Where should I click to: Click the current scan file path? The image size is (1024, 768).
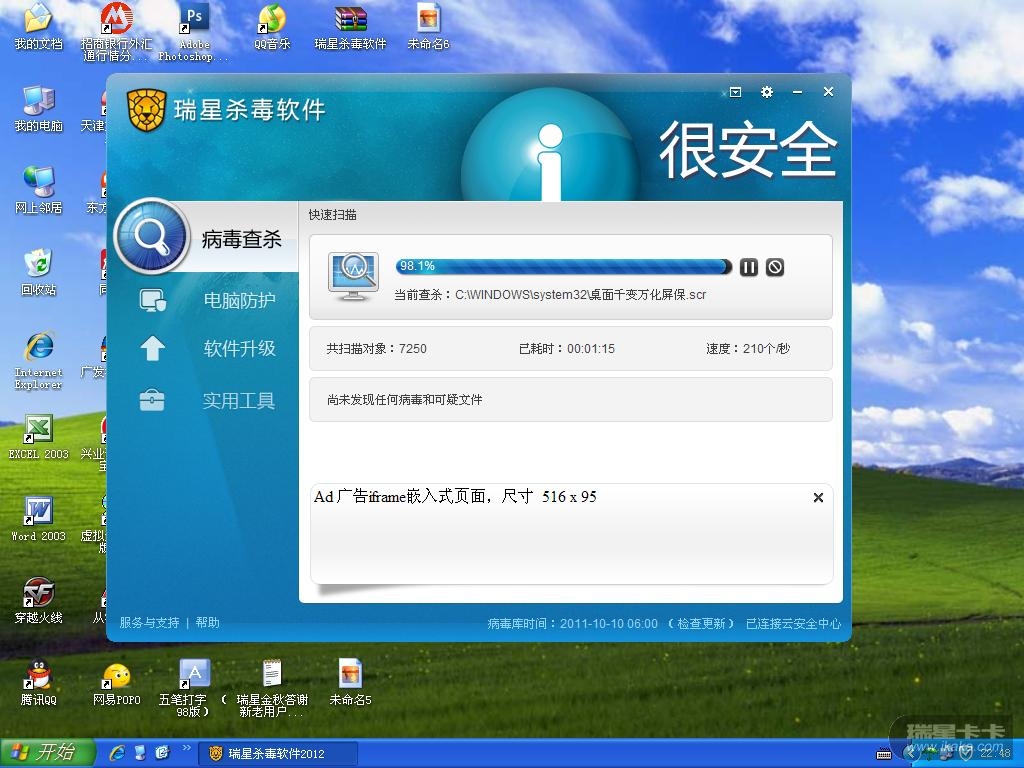click(581, 295)
